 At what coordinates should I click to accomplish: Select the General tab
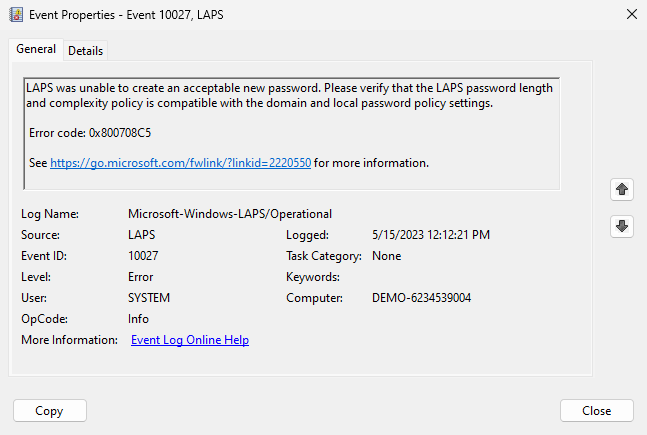pos(35,50)
